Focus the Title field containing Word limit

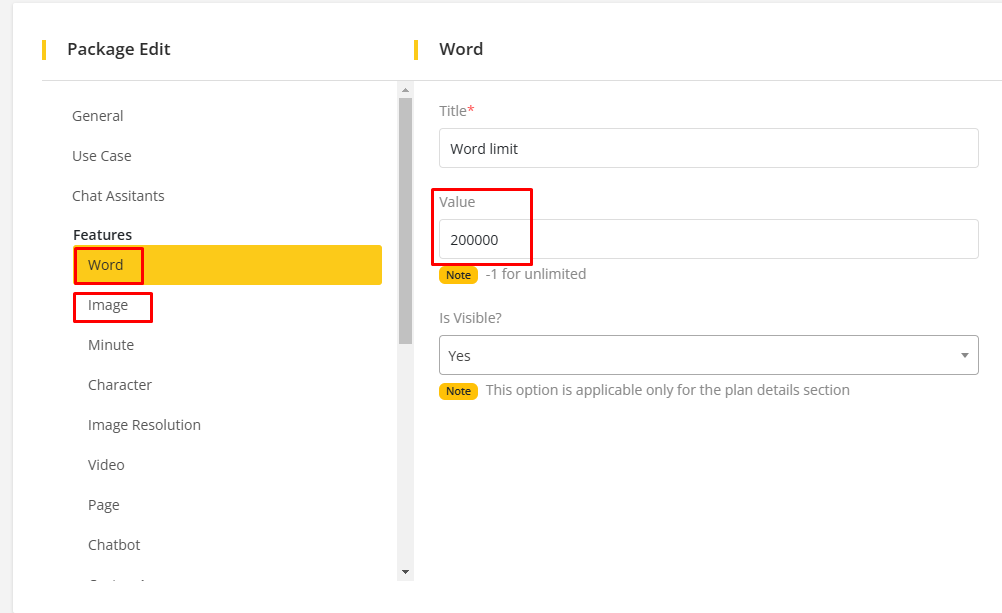pyautogui.click(x=708, y=148)
